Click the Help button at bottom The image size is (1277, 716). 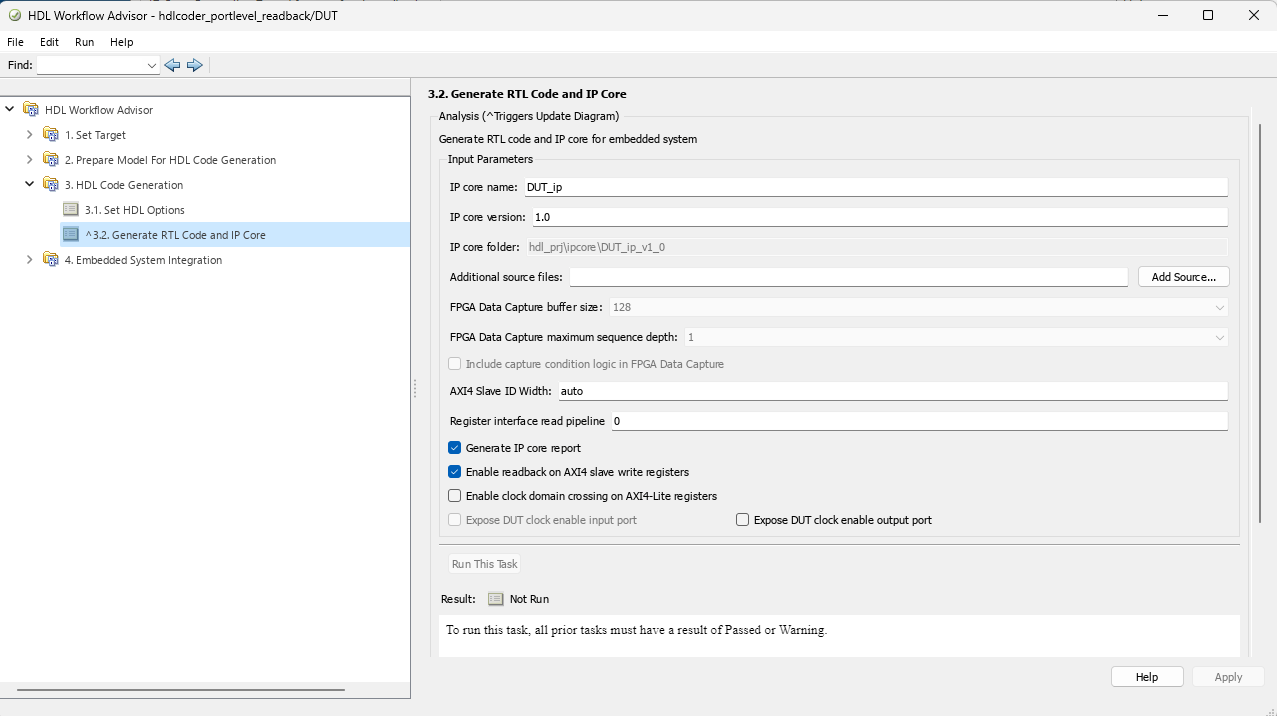click(1147, 677)
